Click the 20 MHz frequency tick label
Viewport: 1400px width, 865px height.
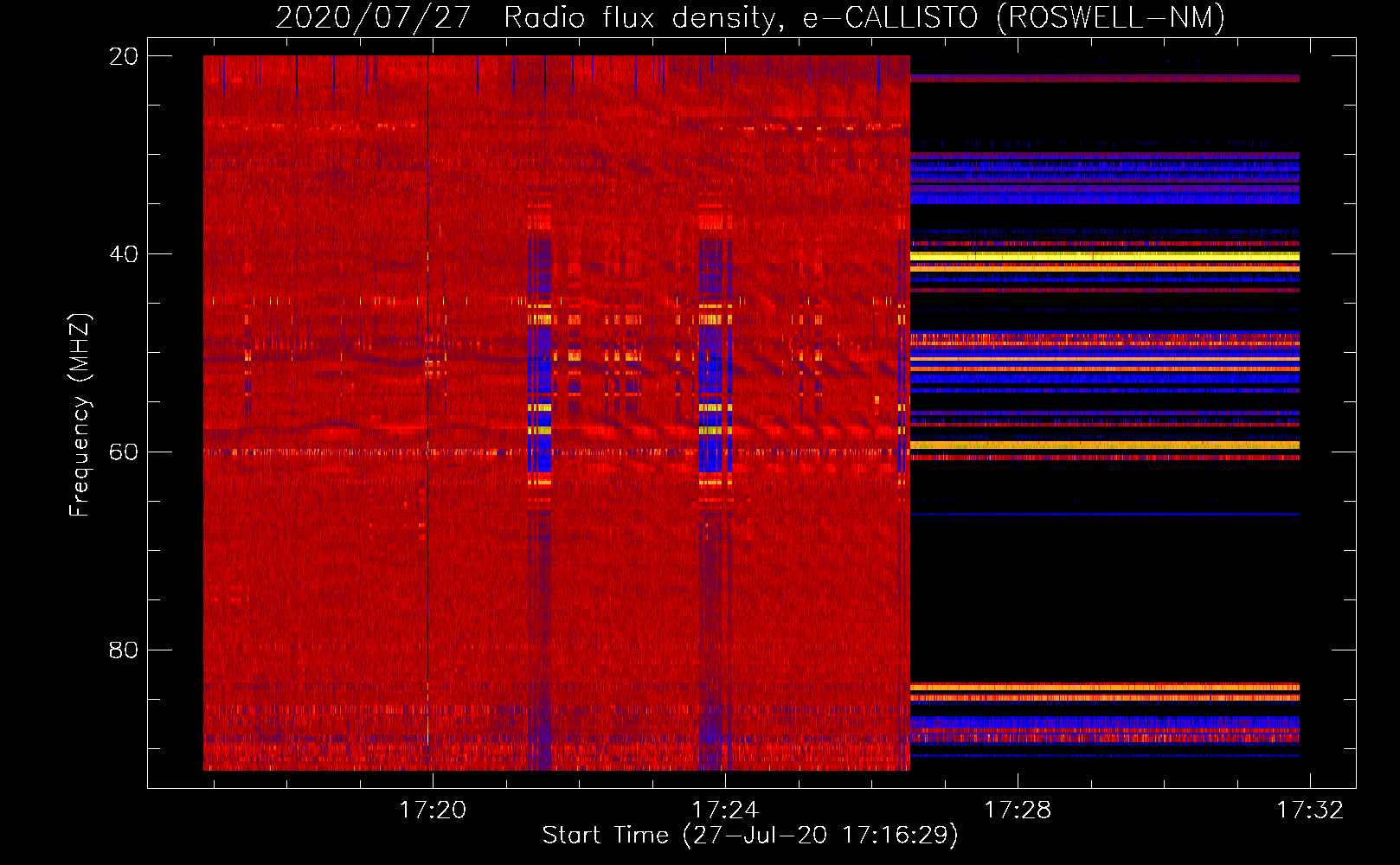pos(124,56)
